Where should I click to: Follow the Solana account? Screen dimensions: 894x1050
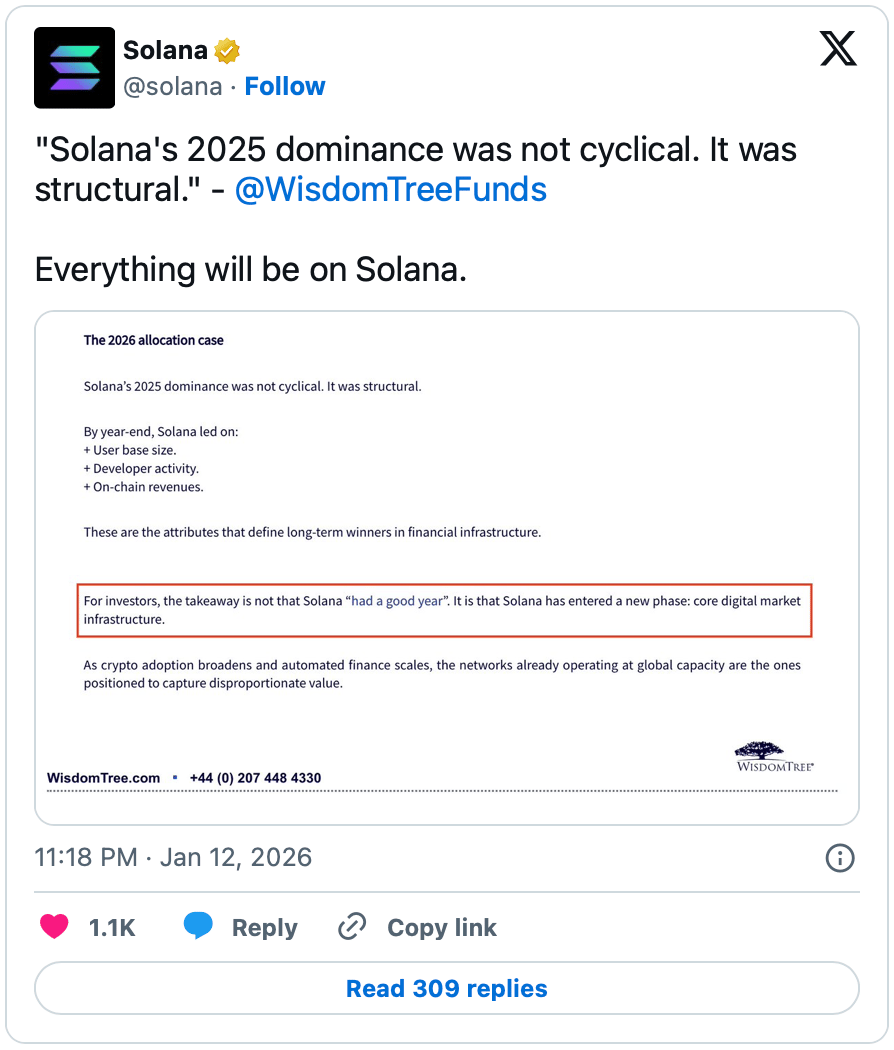pos(285,87)
